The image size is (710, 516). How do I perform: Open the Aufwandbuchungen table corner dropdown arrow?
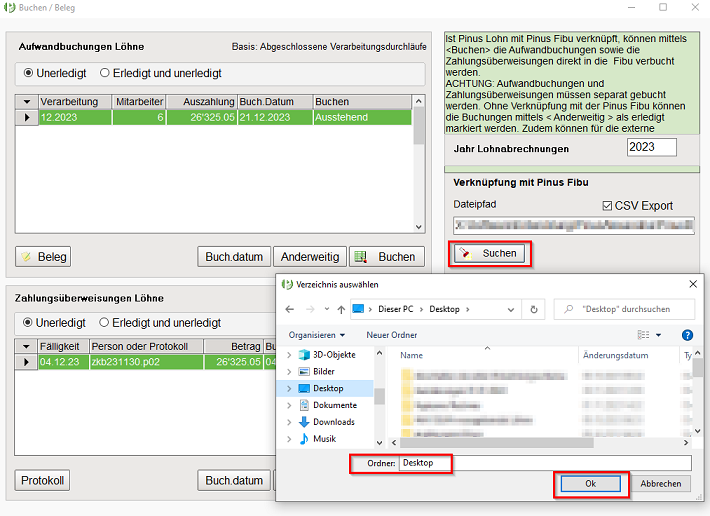pyautogui.click(x=27, y=102)
